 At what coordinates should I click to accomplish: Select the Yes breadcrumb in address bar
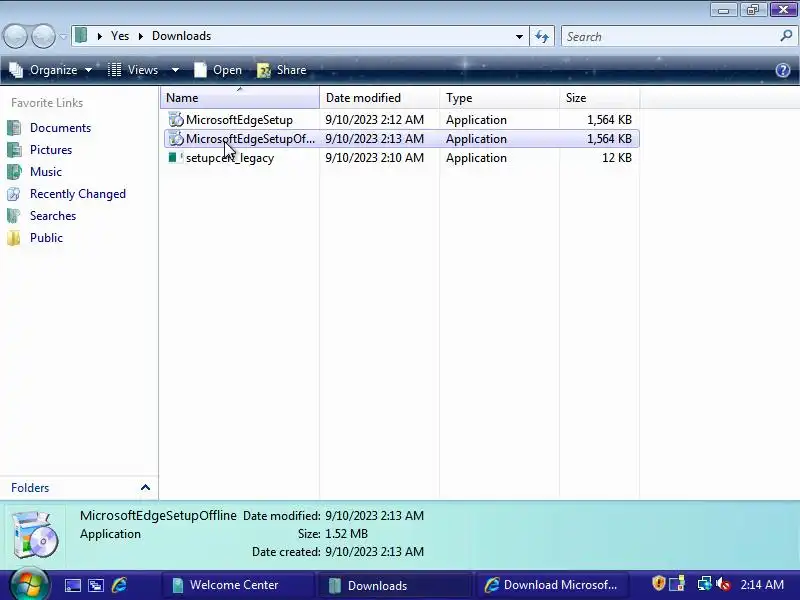[120, 36]
